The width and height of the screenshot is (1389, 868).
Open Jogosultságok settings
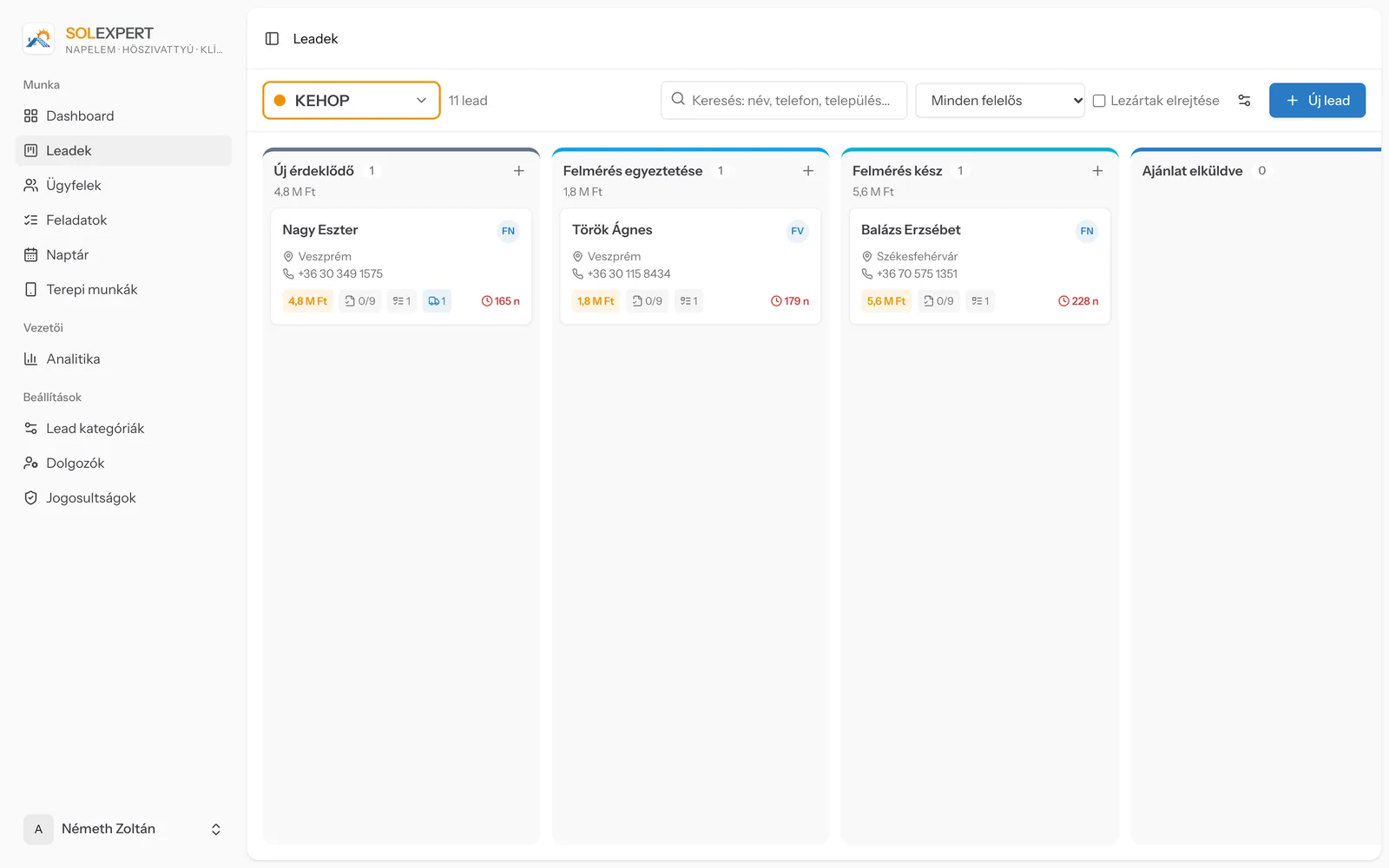point(123,497)
